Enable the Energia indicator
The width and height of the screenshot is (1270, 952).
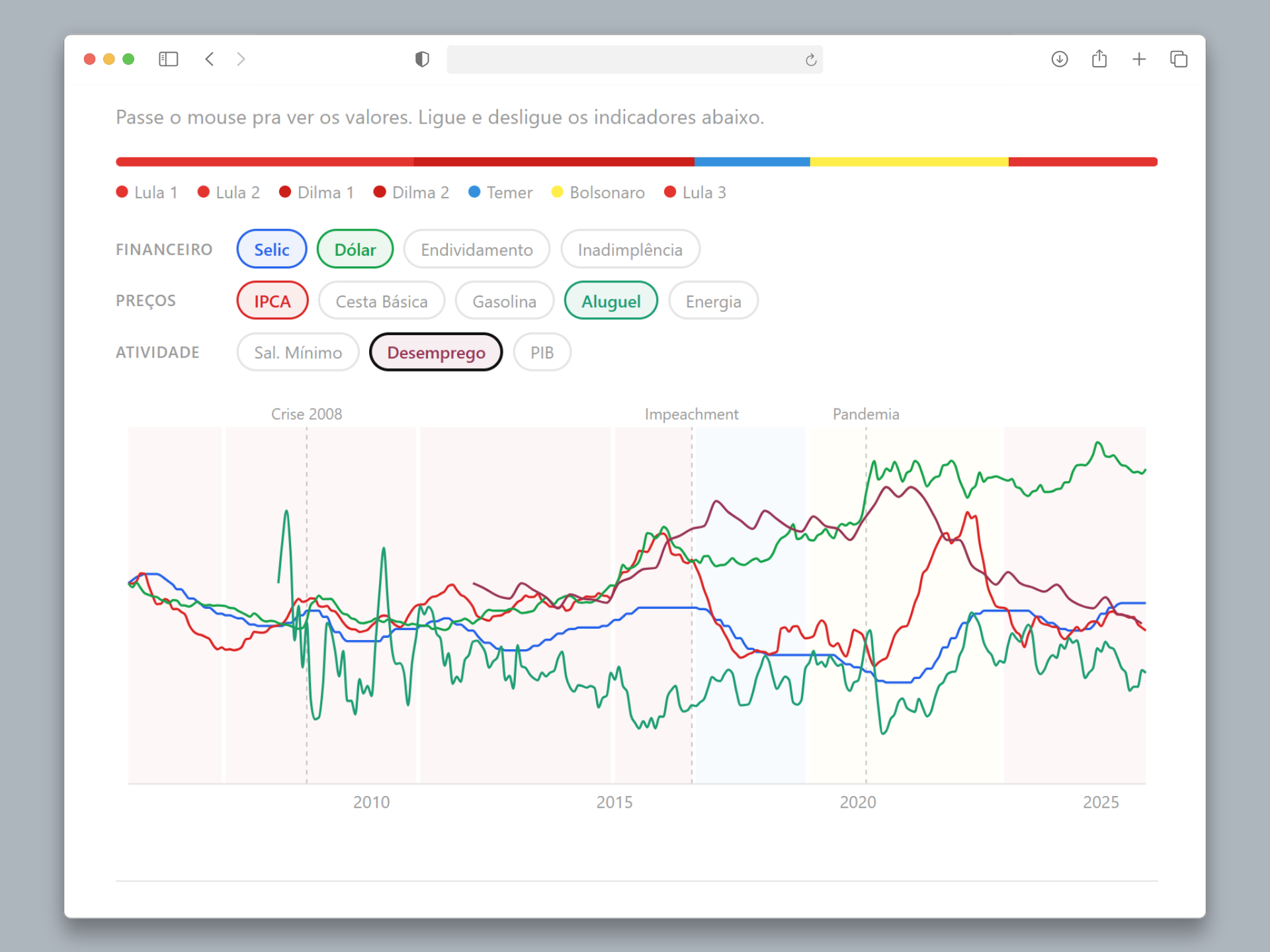713,301
